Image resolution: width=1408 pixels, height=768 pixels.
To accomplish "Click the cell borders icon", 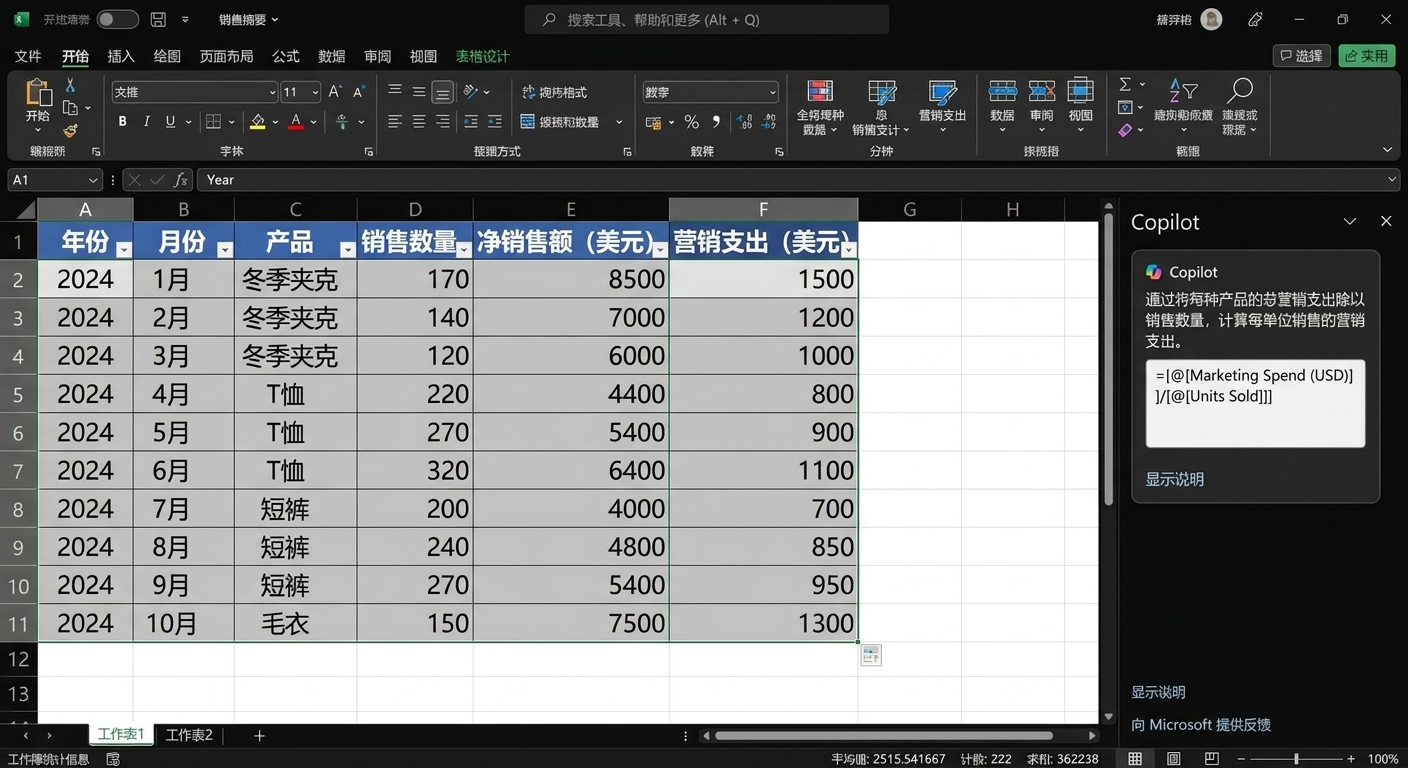I will tap(213, 122).
